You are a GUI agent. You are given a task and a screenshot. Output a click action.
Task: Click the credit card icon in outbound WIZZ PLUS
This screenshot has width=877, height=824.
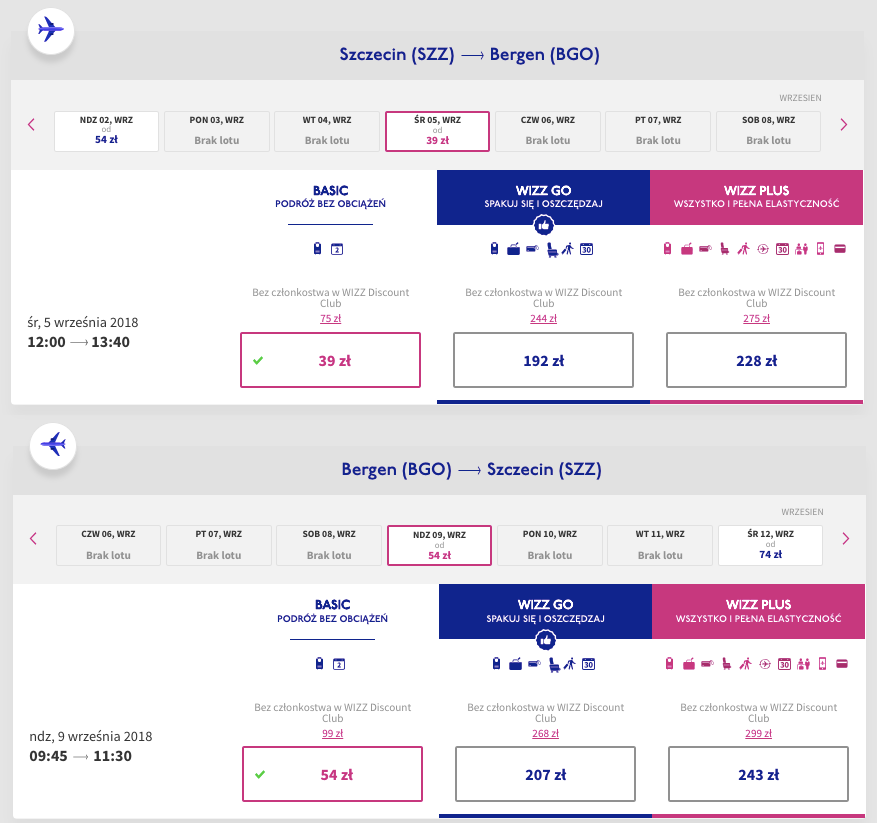[x=840, y=249]
